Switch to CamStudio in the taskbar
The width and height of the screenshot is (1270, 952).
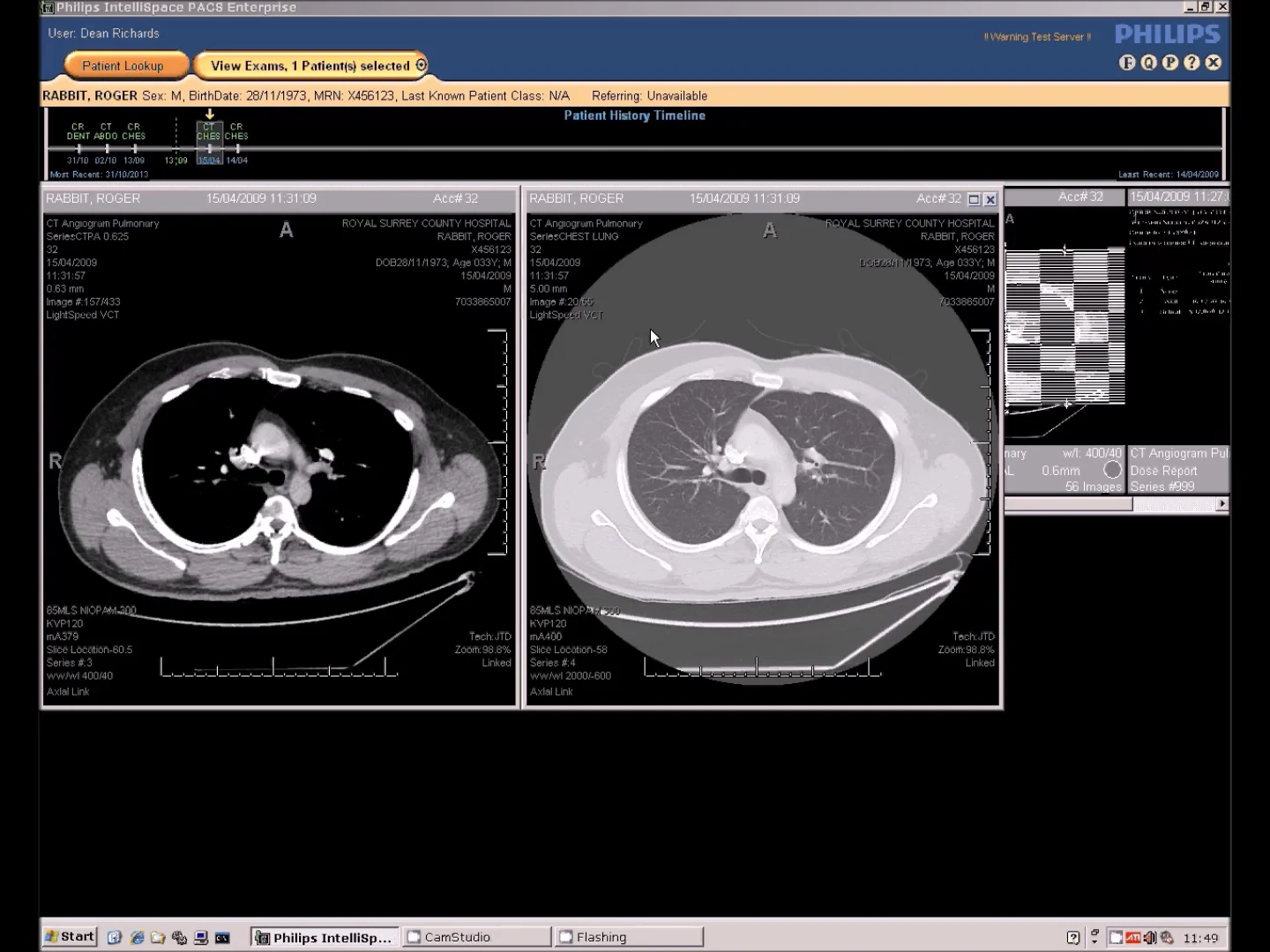point(477,937)
